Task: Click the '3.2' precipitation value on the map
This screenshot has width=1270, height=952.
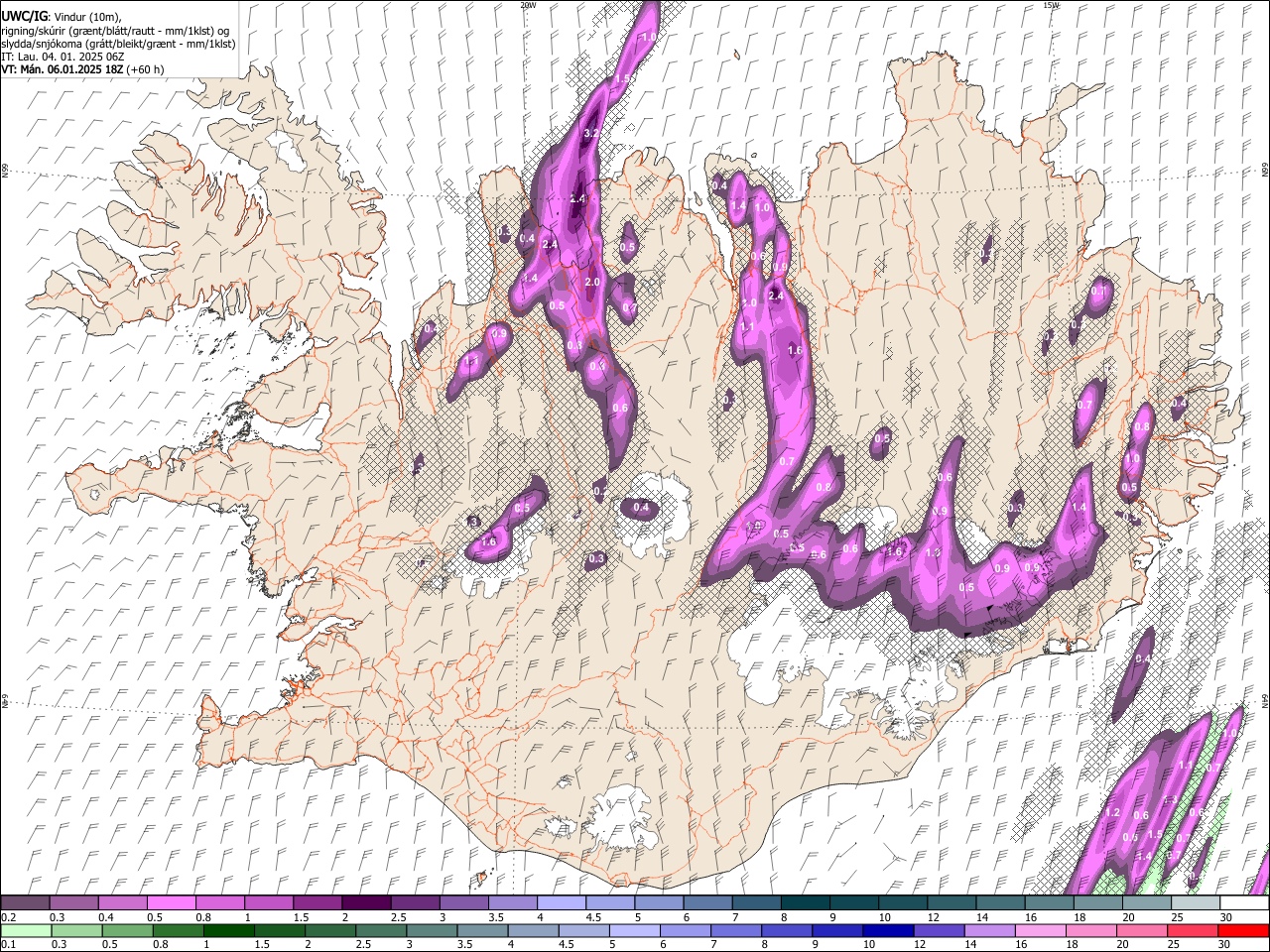Action: click(x=591, y=132)
